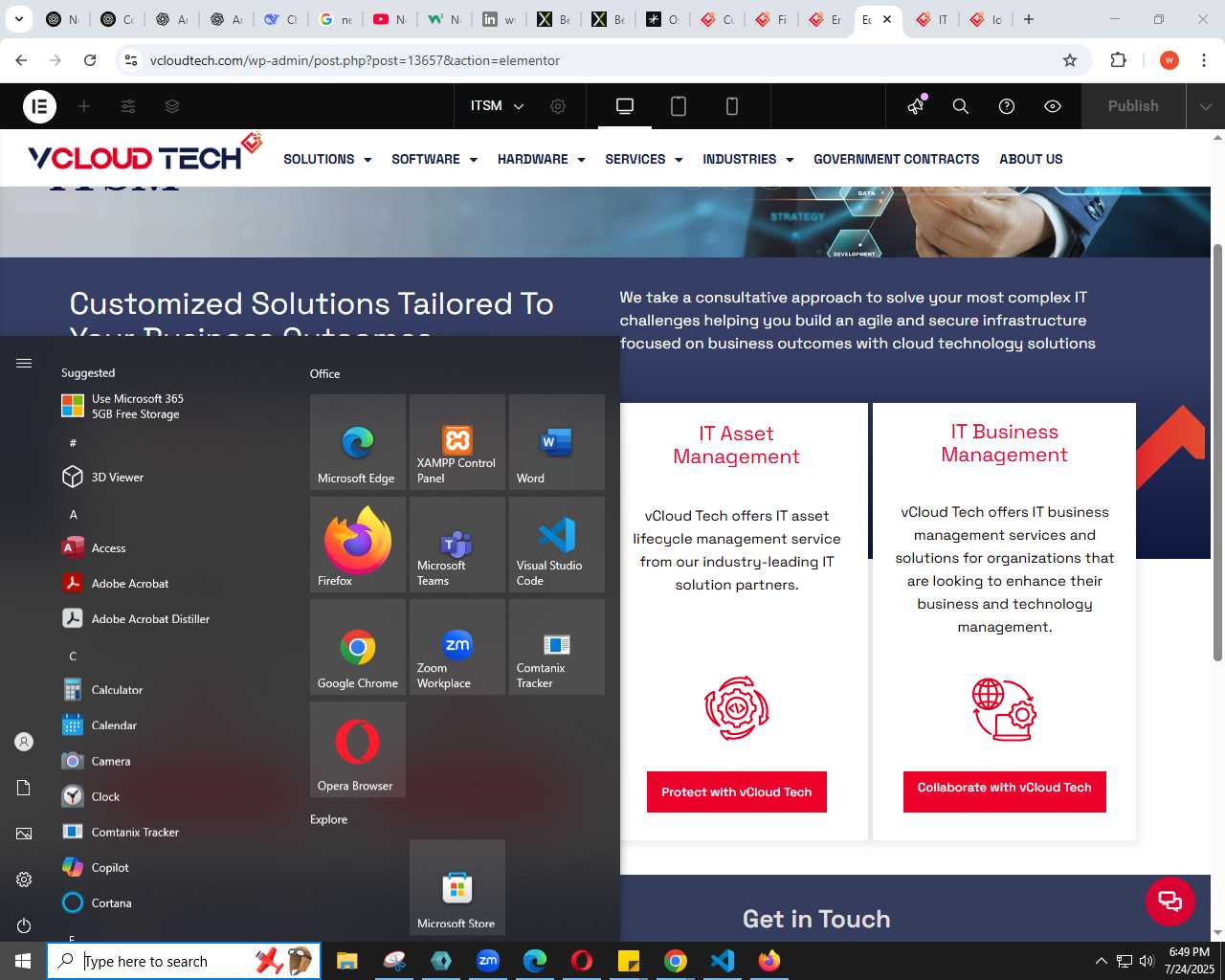Open 3D Viewer from app list

point(172,477)
